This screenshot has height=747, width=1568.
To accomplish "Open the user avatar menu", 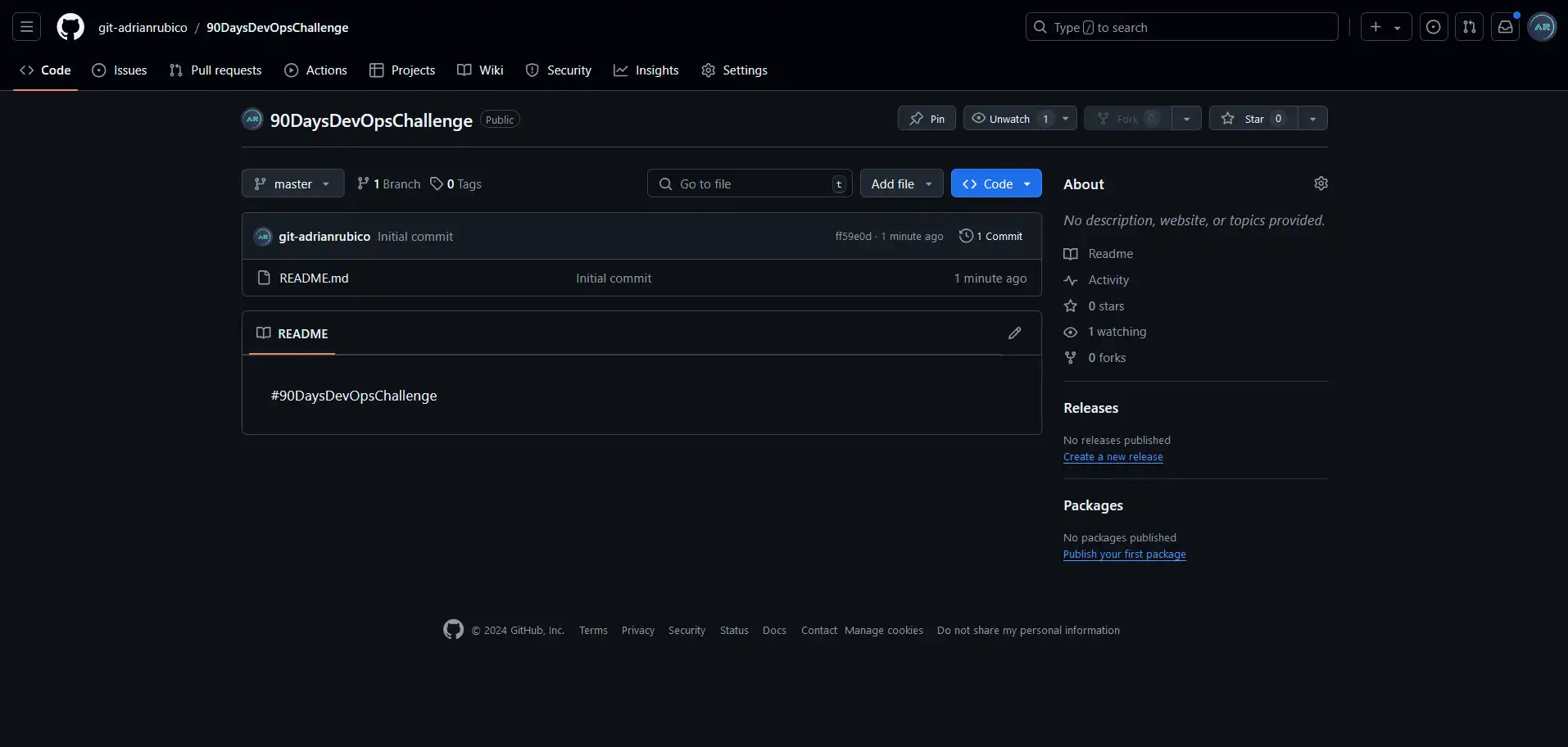I will click(1542, 27).
